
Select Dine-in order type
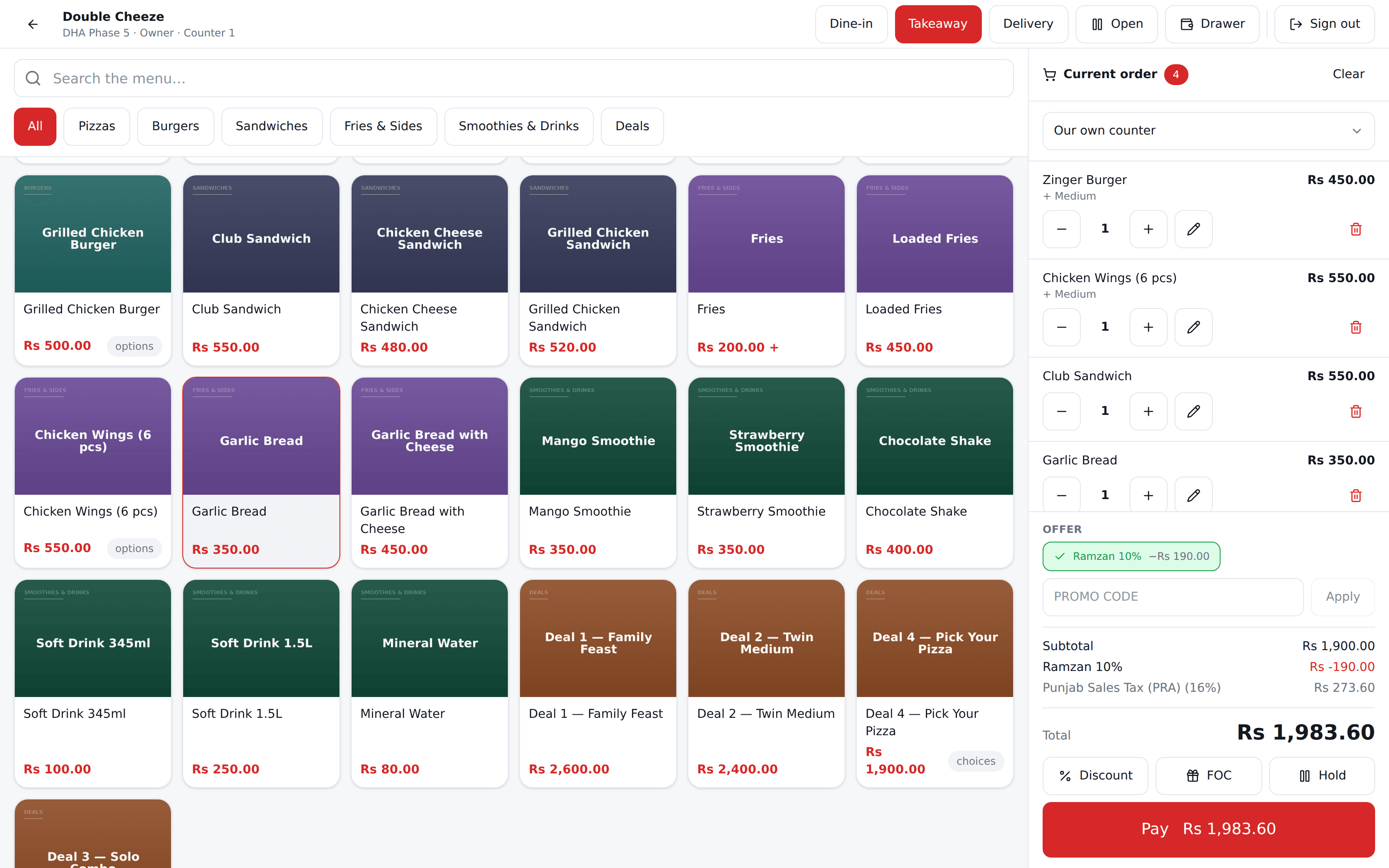coord(851,24)
